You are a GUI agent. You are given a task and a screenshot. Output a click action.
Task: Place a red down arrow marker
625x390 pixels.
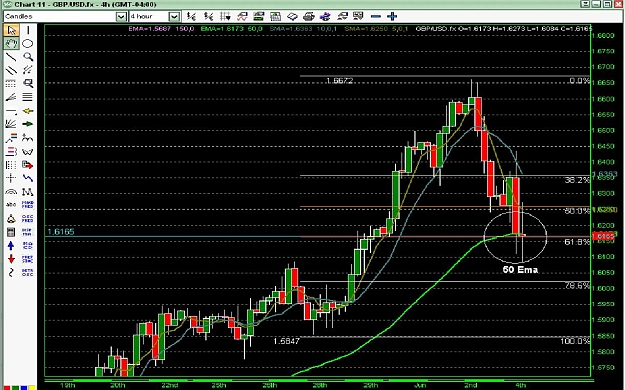coord(11,259)
